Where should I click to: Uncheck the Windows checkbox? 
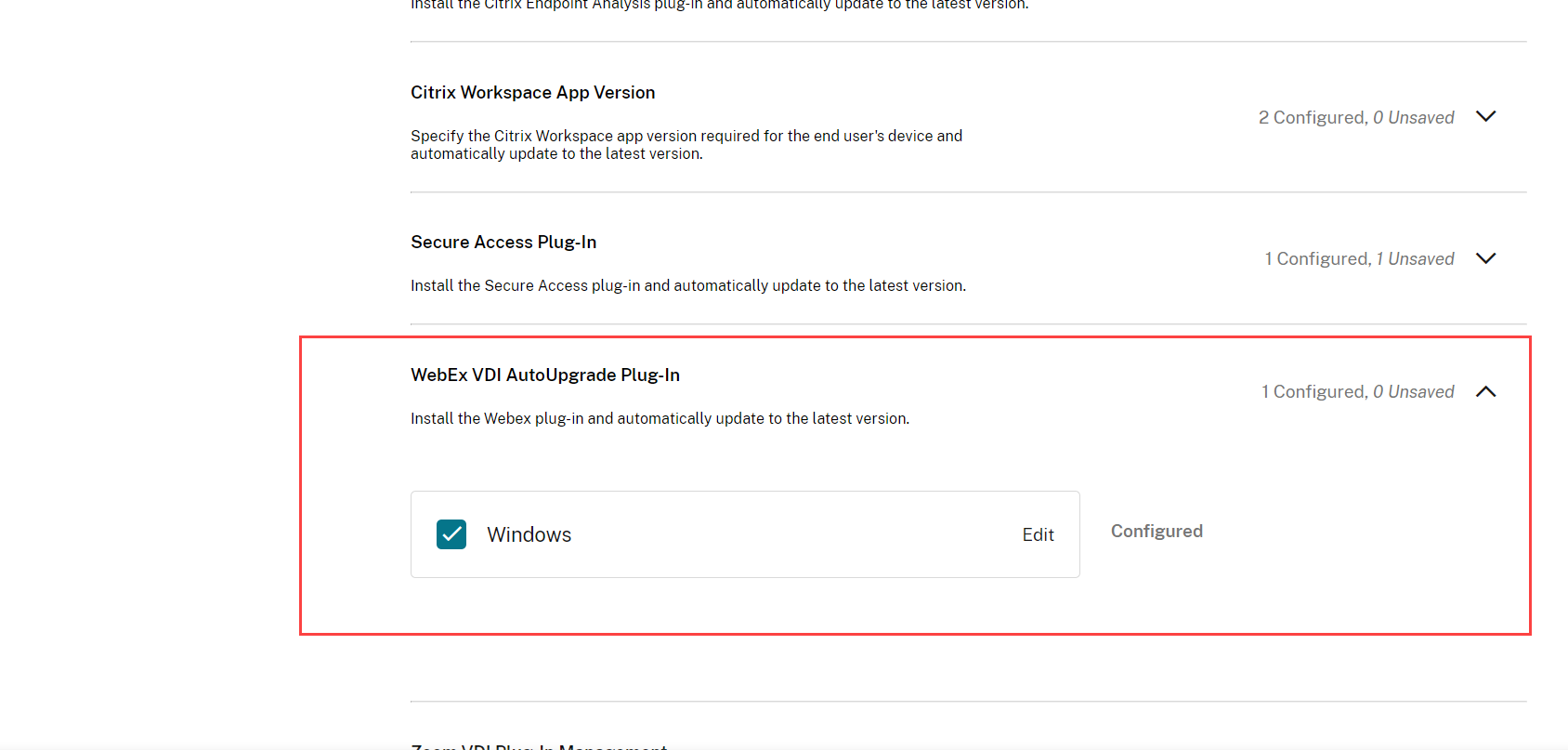click(x=451, y=534)
